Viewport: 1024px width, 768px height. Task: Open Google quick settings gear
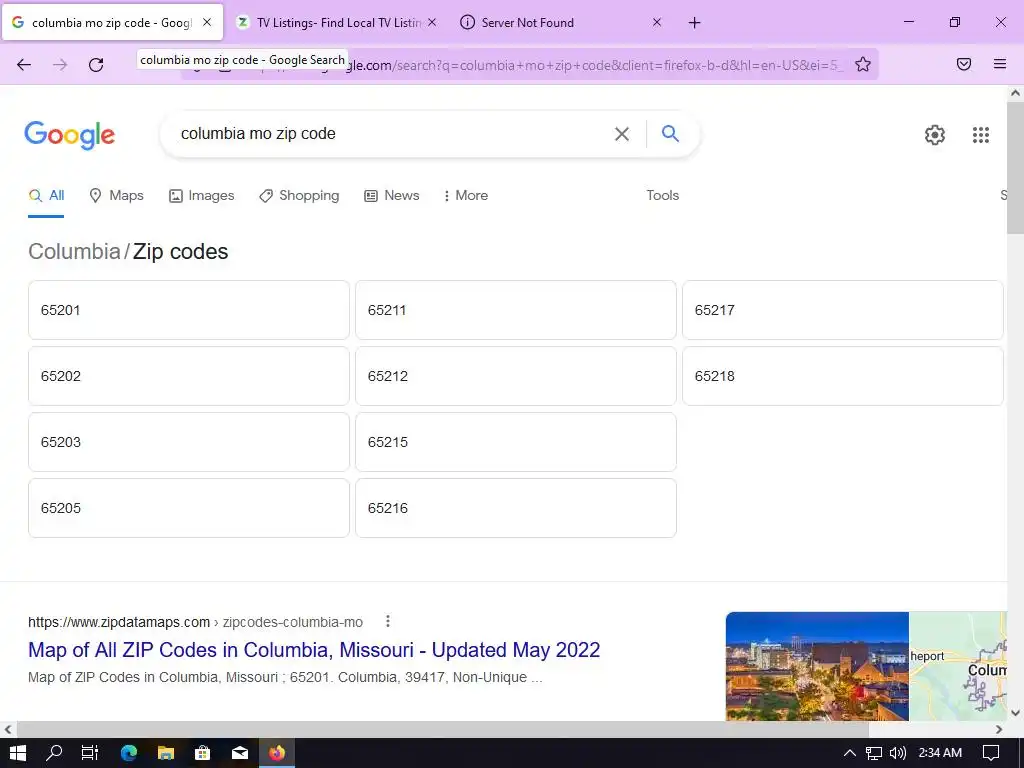pos(935,135)
